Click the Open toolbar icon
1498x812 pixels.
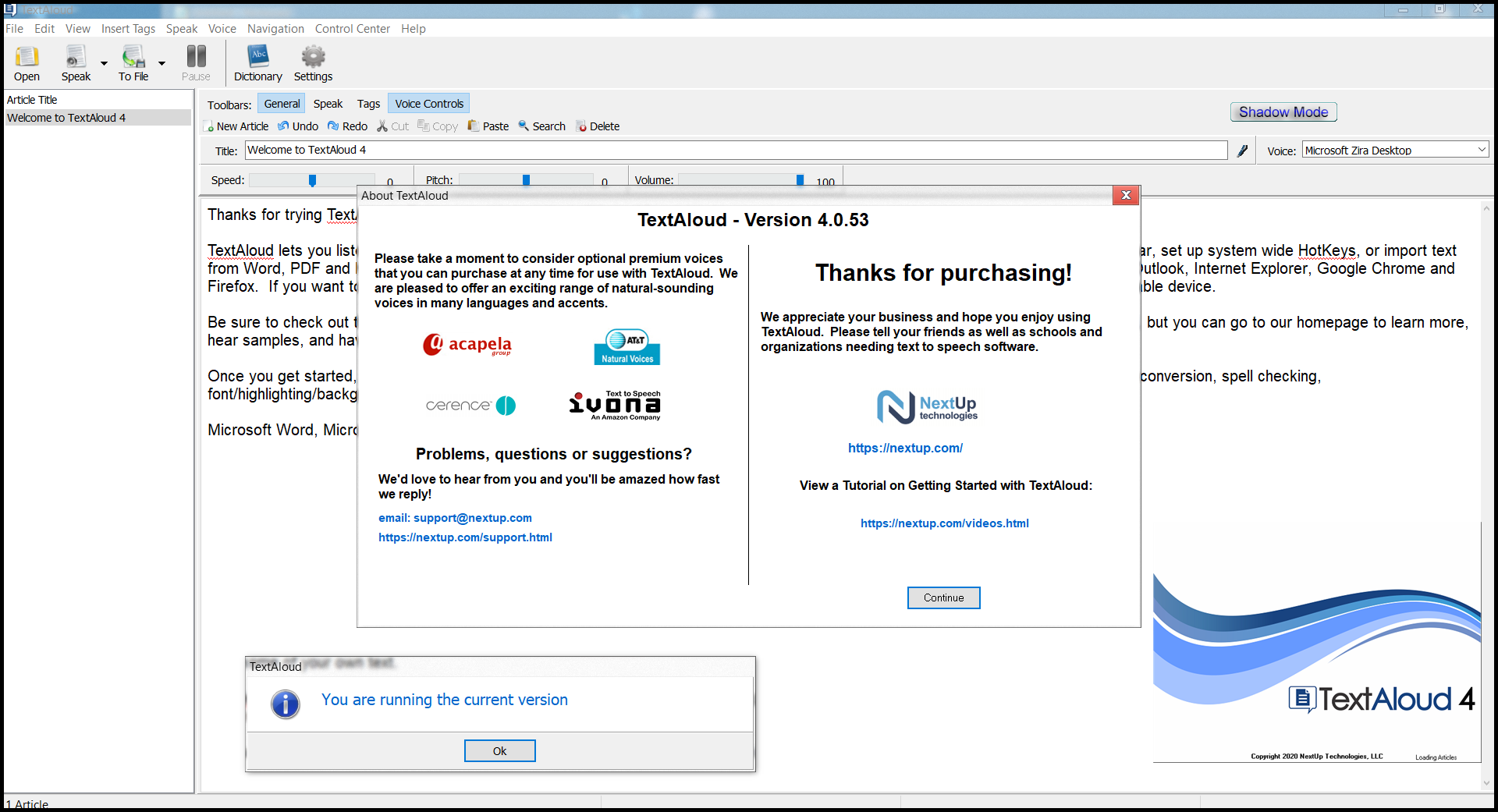(x=27, y=63)
